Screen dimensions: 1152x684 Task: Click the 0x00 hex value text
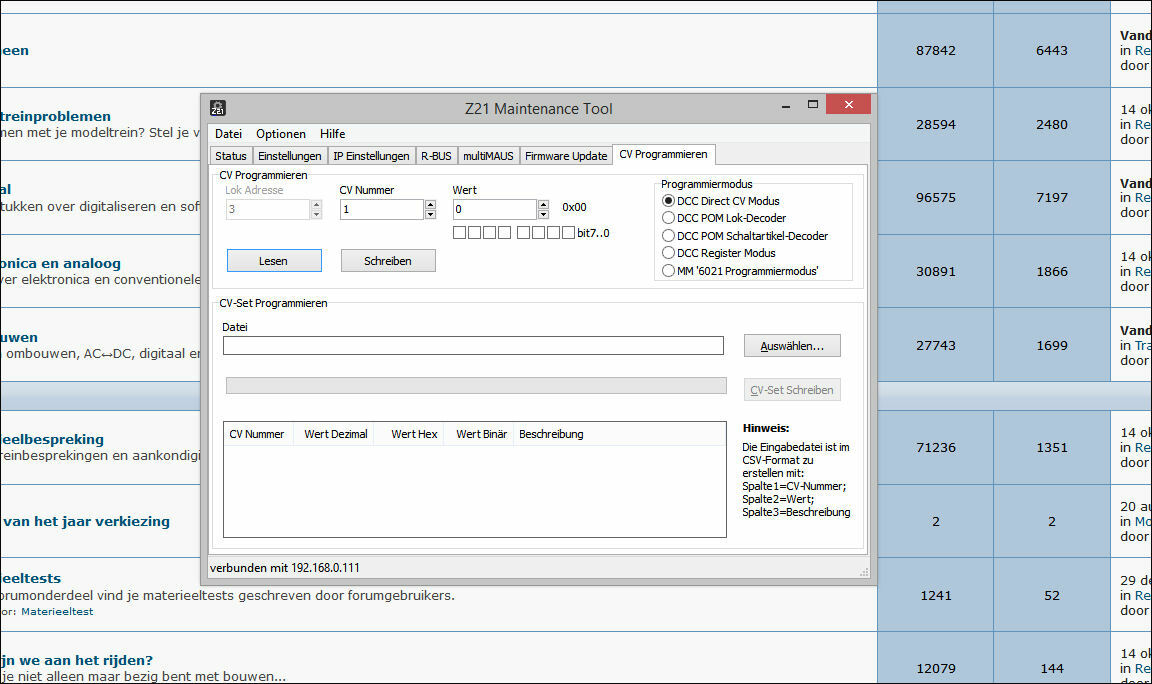coord(575,207)
